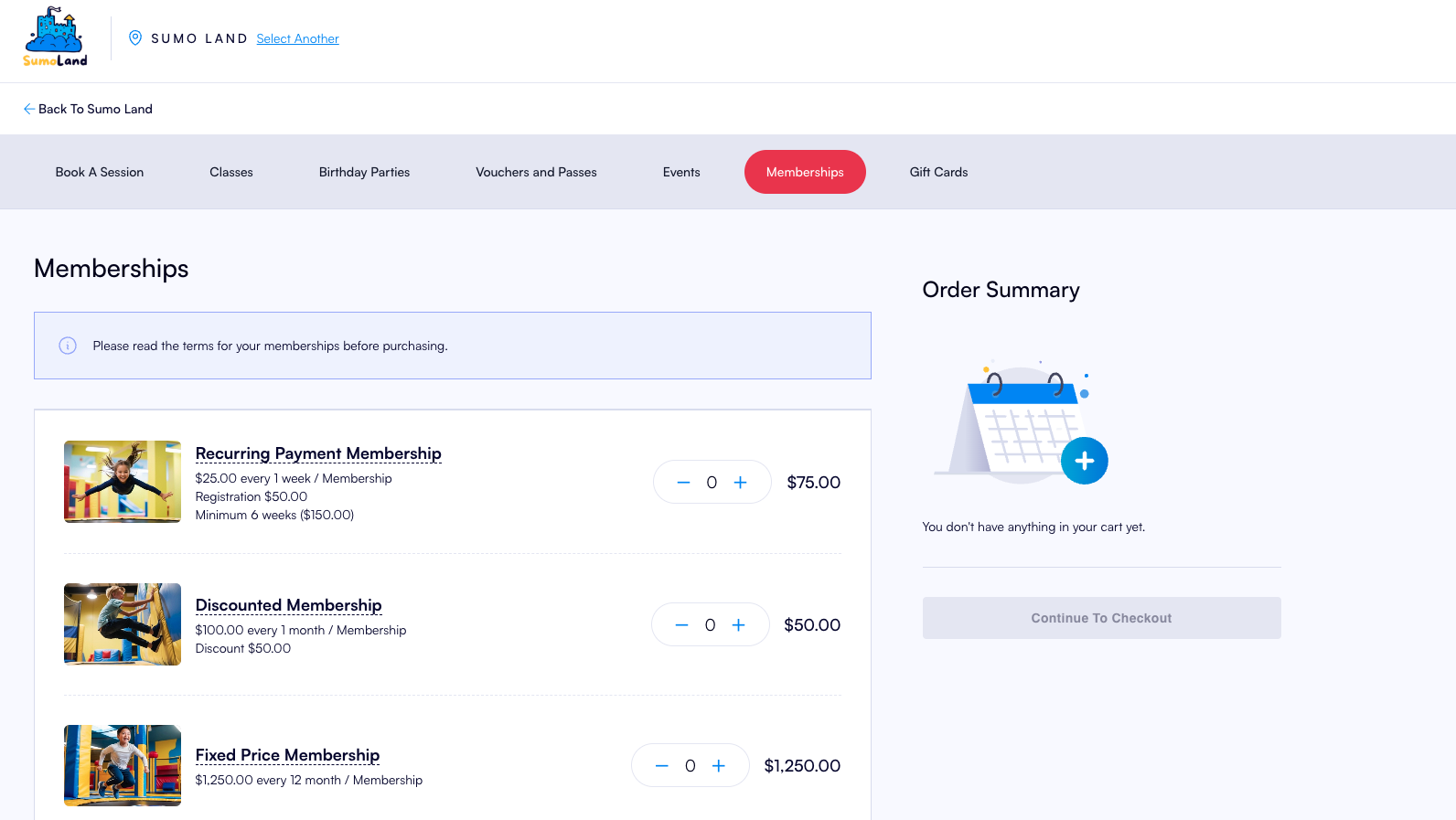Increase Discounted Membership quantity with plus
Screen dimensions: 1456x820
click(x=738, y=624)
